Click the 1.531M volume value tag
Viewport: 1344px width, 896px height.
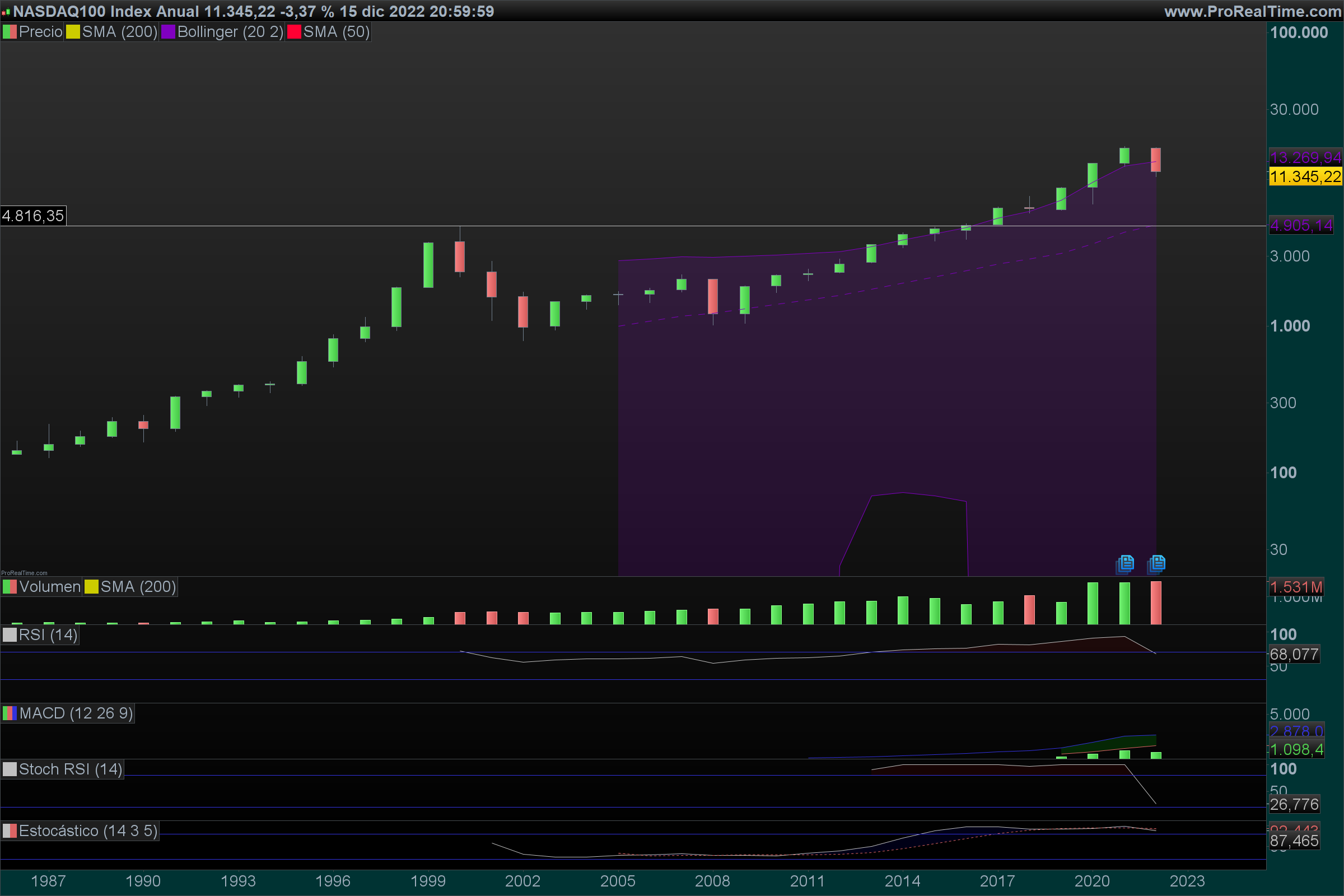(1295, 587)
